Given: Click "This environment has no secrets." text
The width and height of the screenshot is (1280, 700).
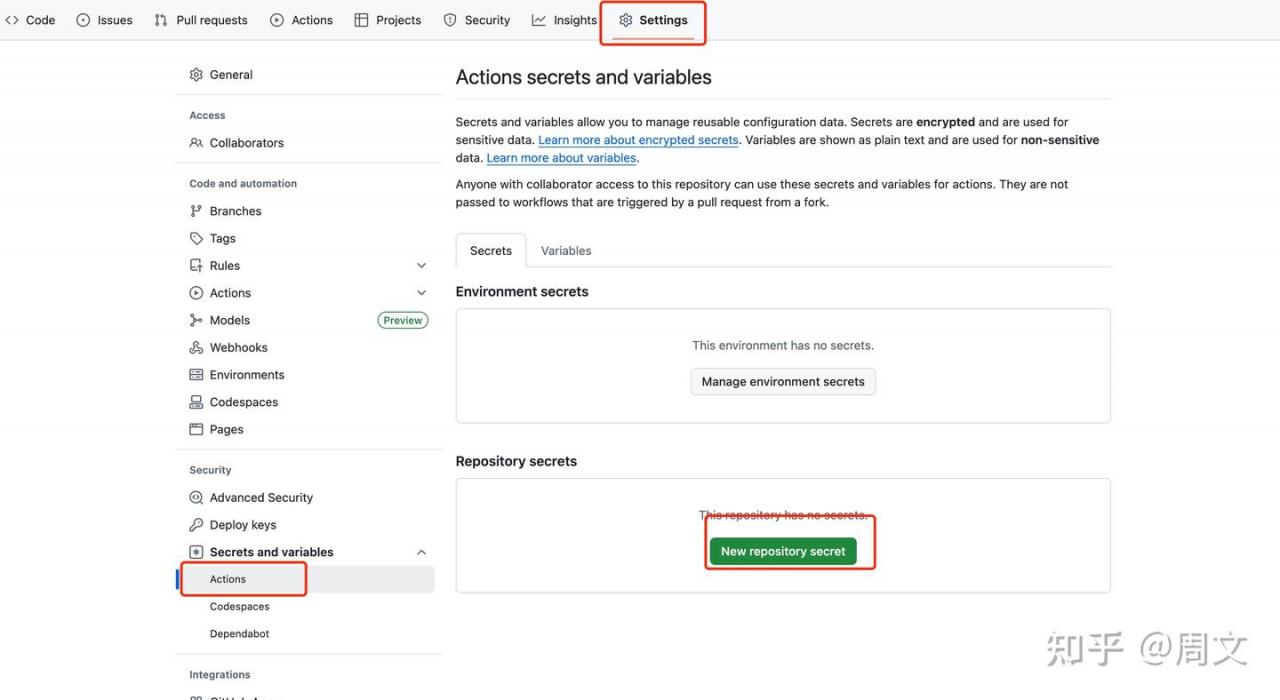Looking at the screenshot, I should [783, 345].
